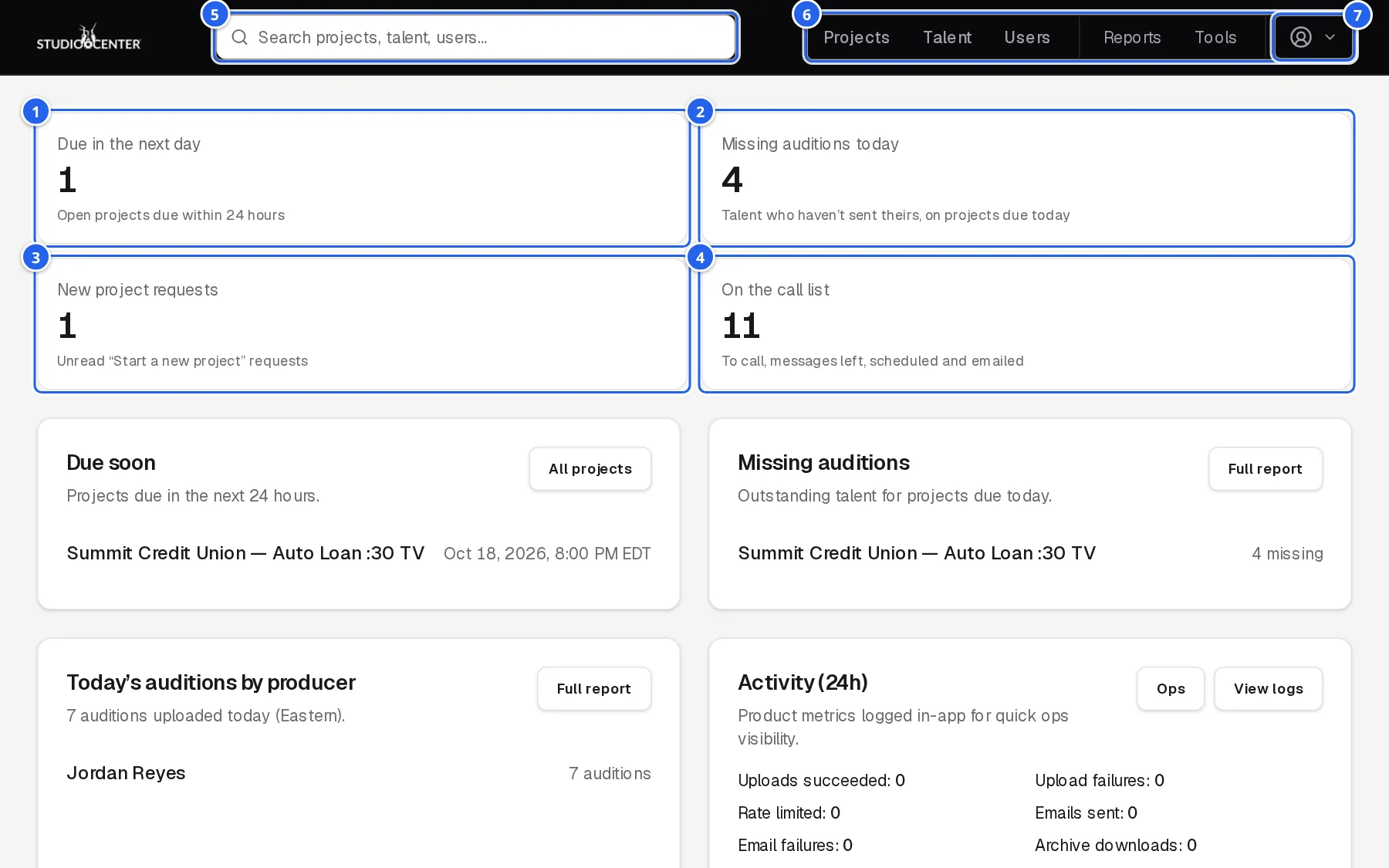Click the Studio Center logo
The width and height of the screenshot is (1389, 868).
coord(89,37)
